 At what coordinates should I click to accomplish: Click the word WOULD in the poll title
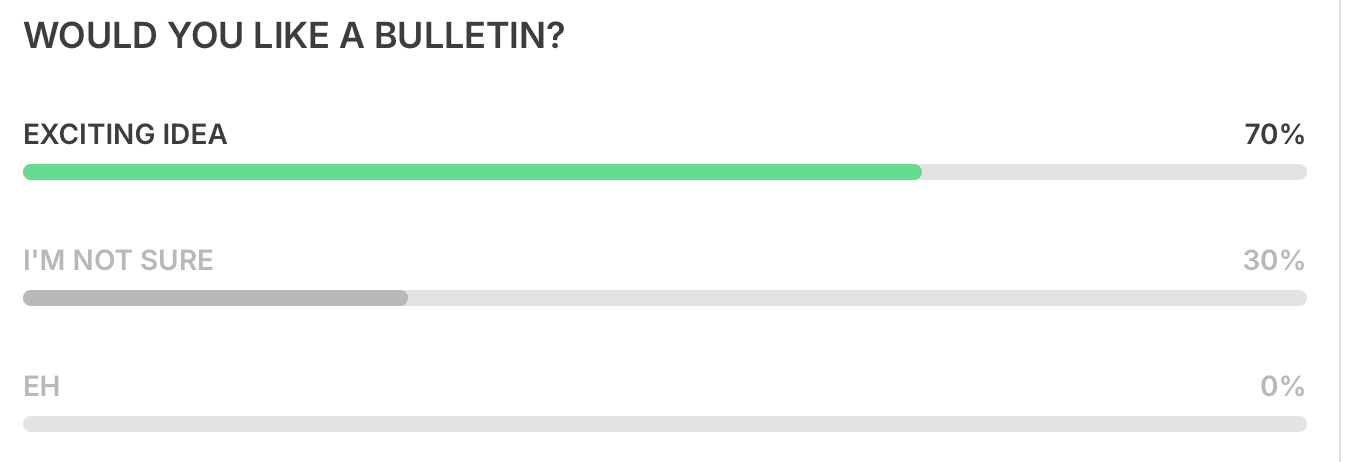76,37
